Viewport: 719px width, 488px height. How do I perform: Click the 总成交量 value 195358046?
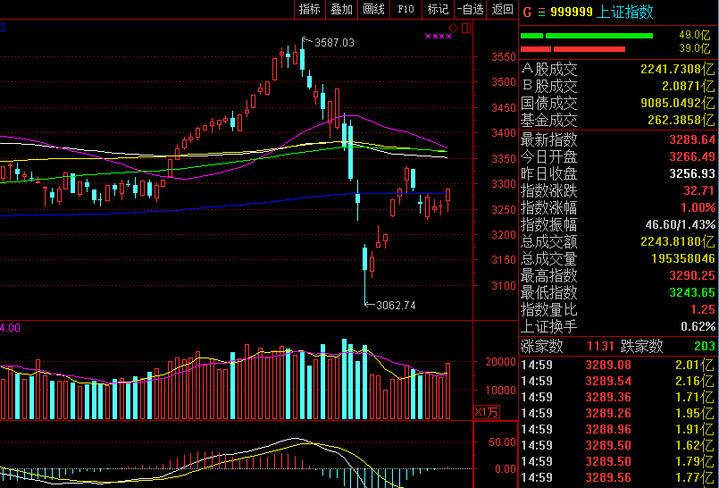(x=683, y=259)
